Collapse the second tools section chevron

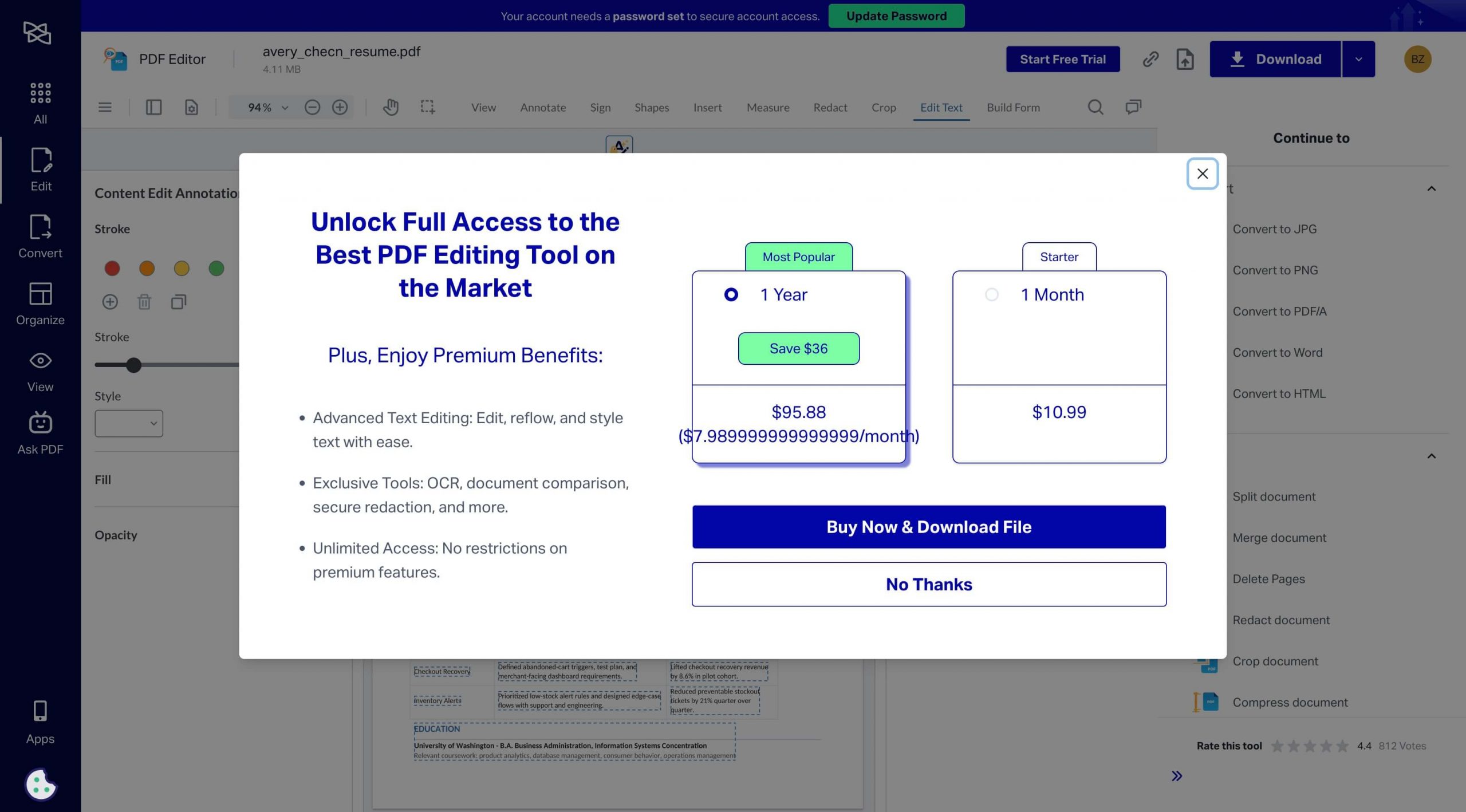1431,456
